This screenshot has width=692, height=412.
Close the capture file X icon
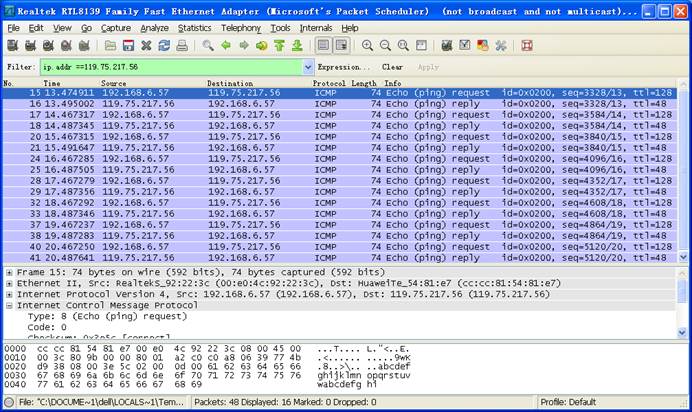click(146, 45)
